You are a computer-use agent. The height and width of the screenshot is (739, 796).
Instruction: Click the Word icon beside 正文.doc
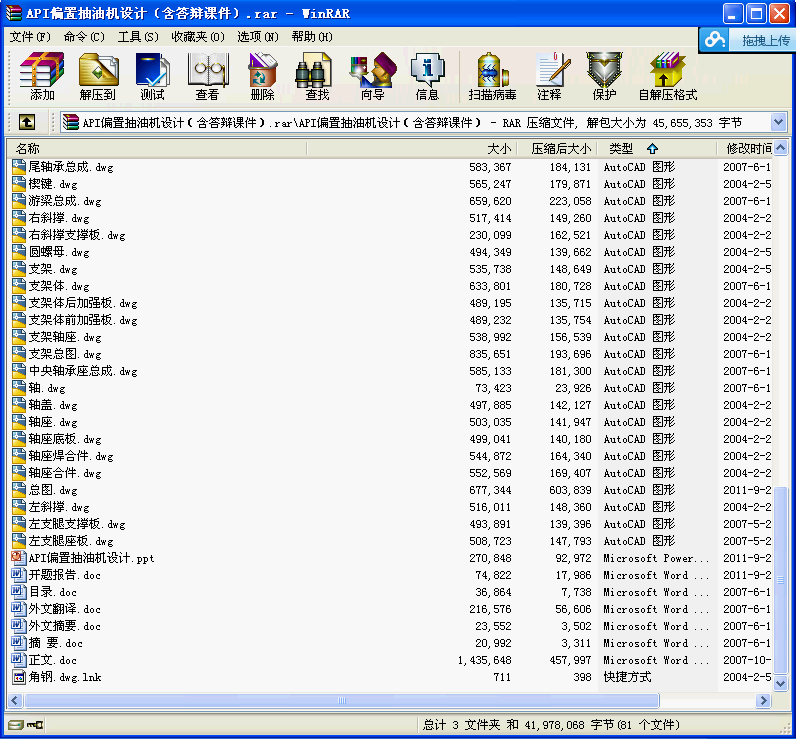(19, 660)
